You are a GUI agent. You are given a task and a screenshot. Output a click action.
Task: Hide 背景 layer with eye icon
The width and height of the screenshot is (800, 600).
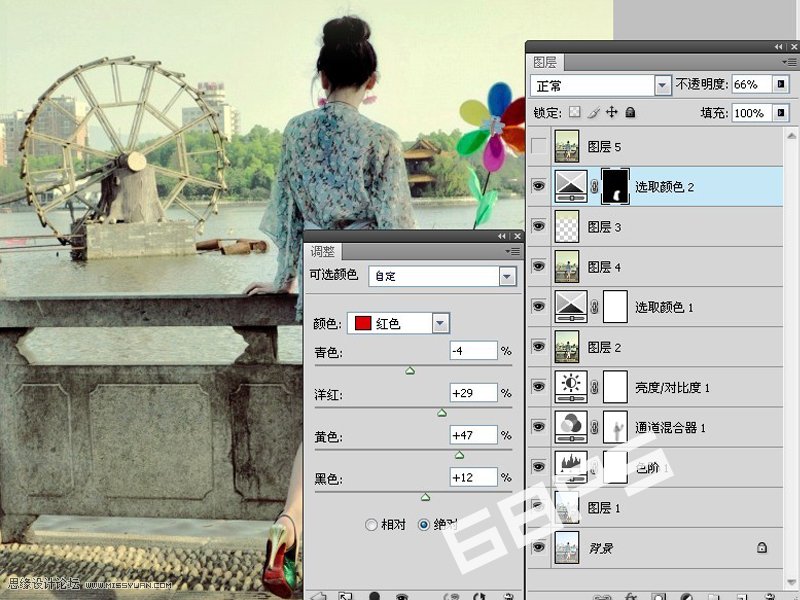[539, 547]
